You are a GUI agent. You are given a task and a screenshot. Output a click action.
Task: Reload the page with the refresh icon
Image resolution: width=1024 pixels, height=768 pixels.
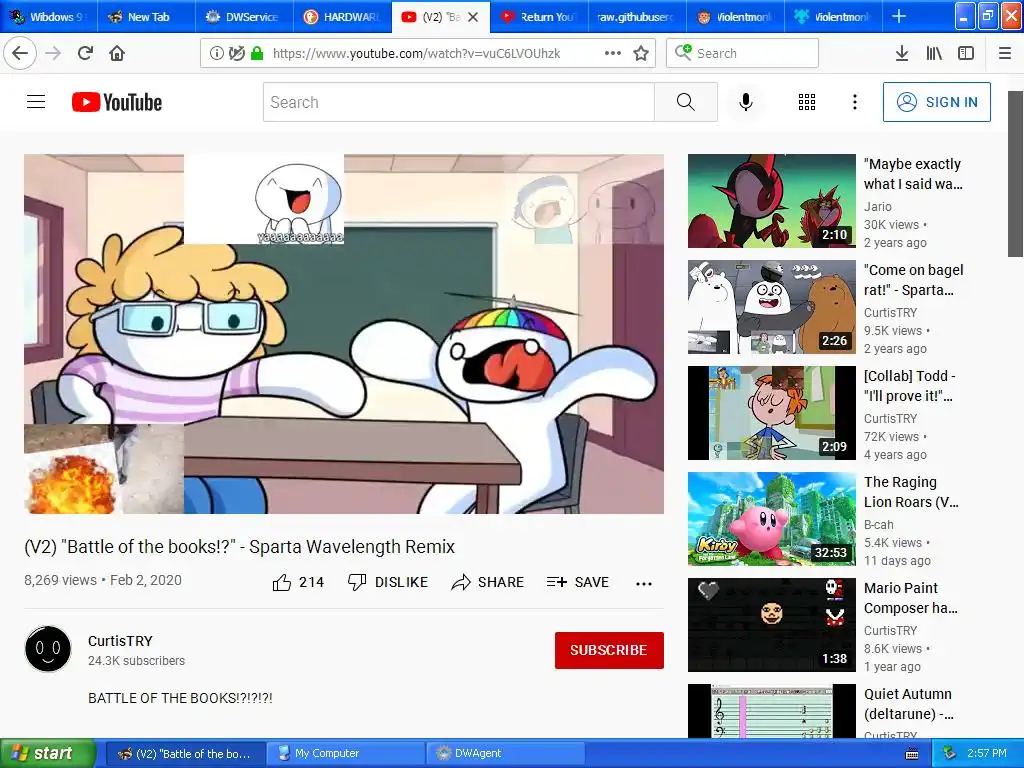coord(85,53)
